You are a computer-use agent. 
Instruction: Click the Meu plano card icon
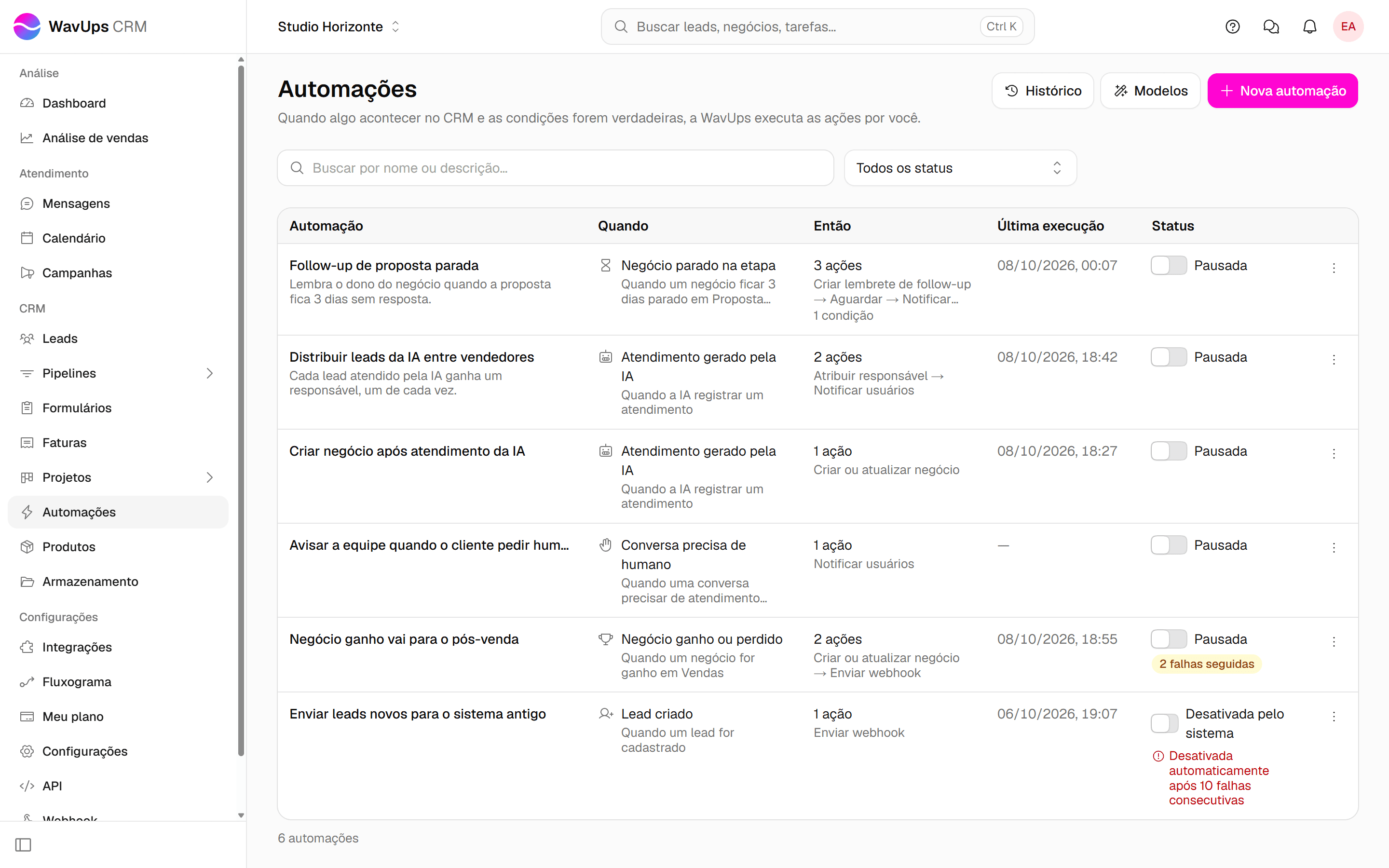[27, 717]
